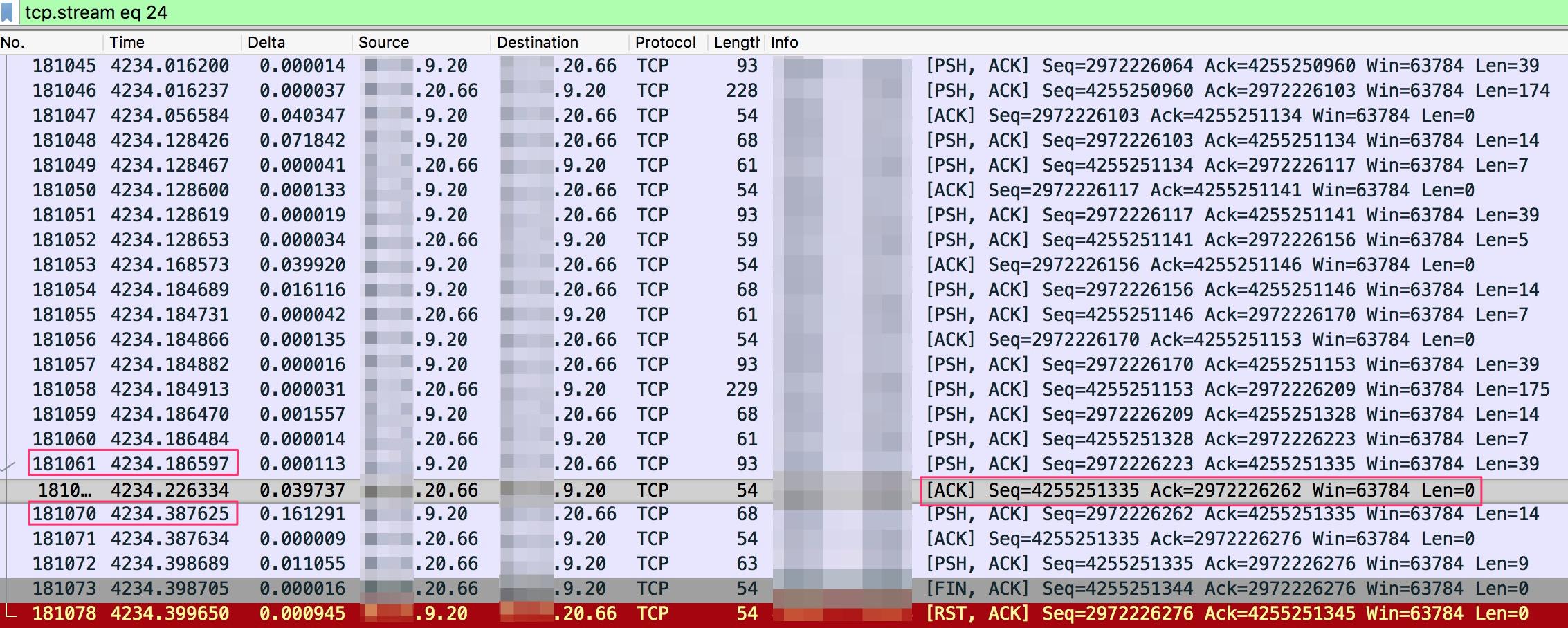Select the [FIN, ACK] packet 181073
Viewport: 1568px width, 628px height.
tap(784, 589)
